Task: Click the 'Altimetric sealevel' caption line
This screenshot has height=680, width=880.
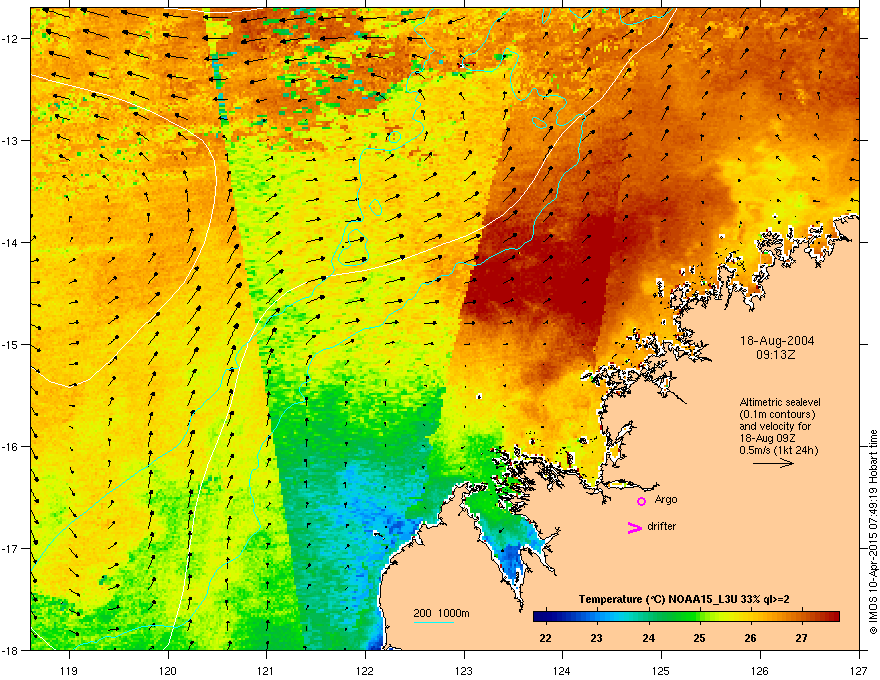Action: pyautogui.click(x=780, y=402)
